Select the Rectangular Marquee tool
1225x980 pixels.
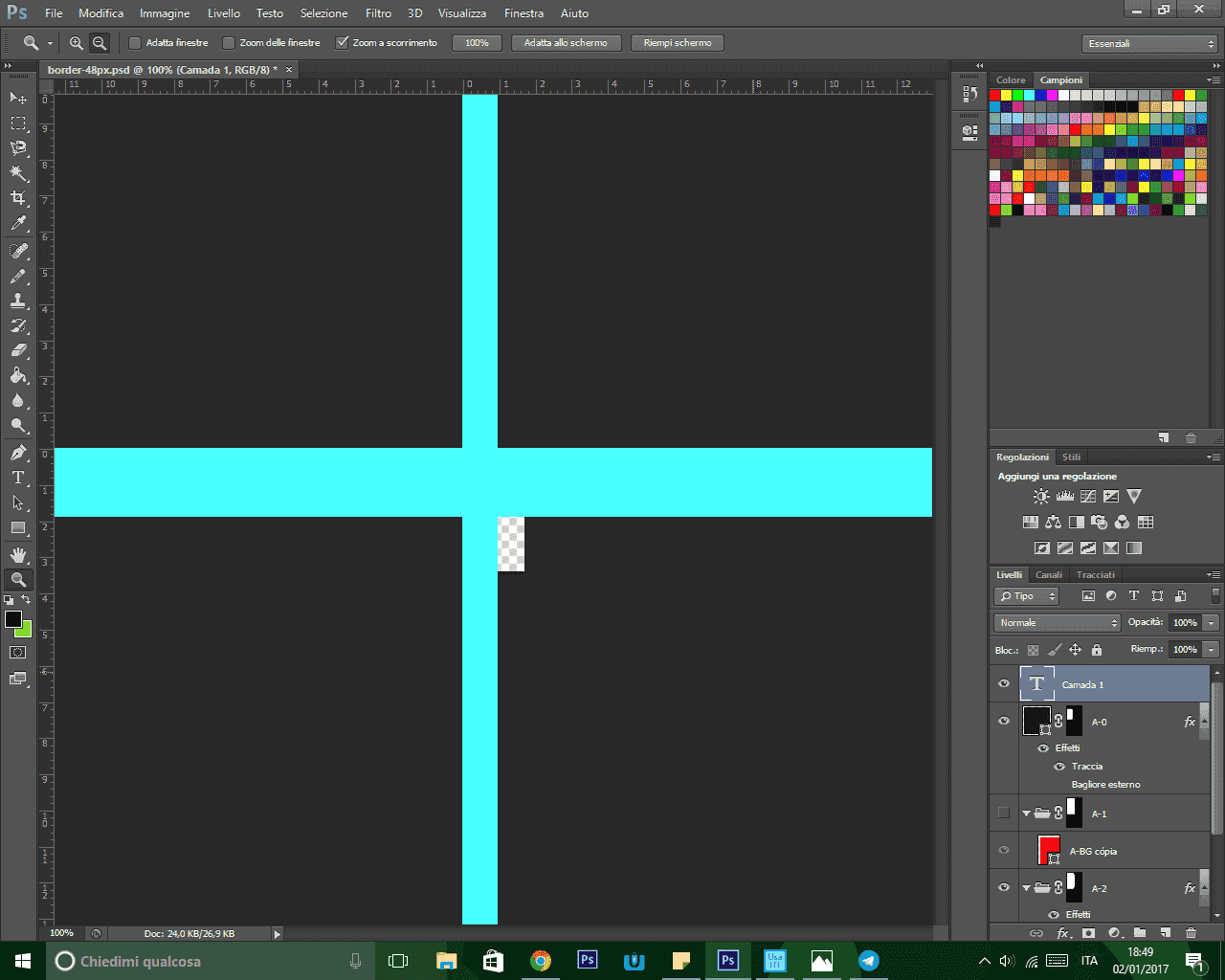point(18,123)
